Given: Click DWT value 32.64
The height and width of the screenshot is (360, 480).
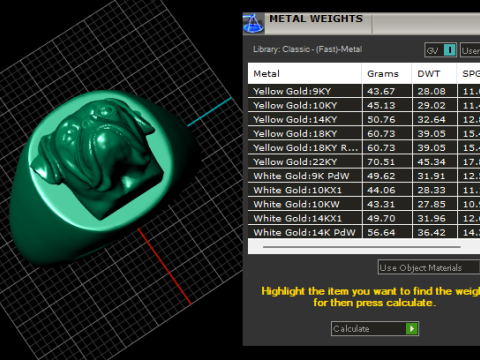Looking at the screenshot, I should [x=432, y=119].
